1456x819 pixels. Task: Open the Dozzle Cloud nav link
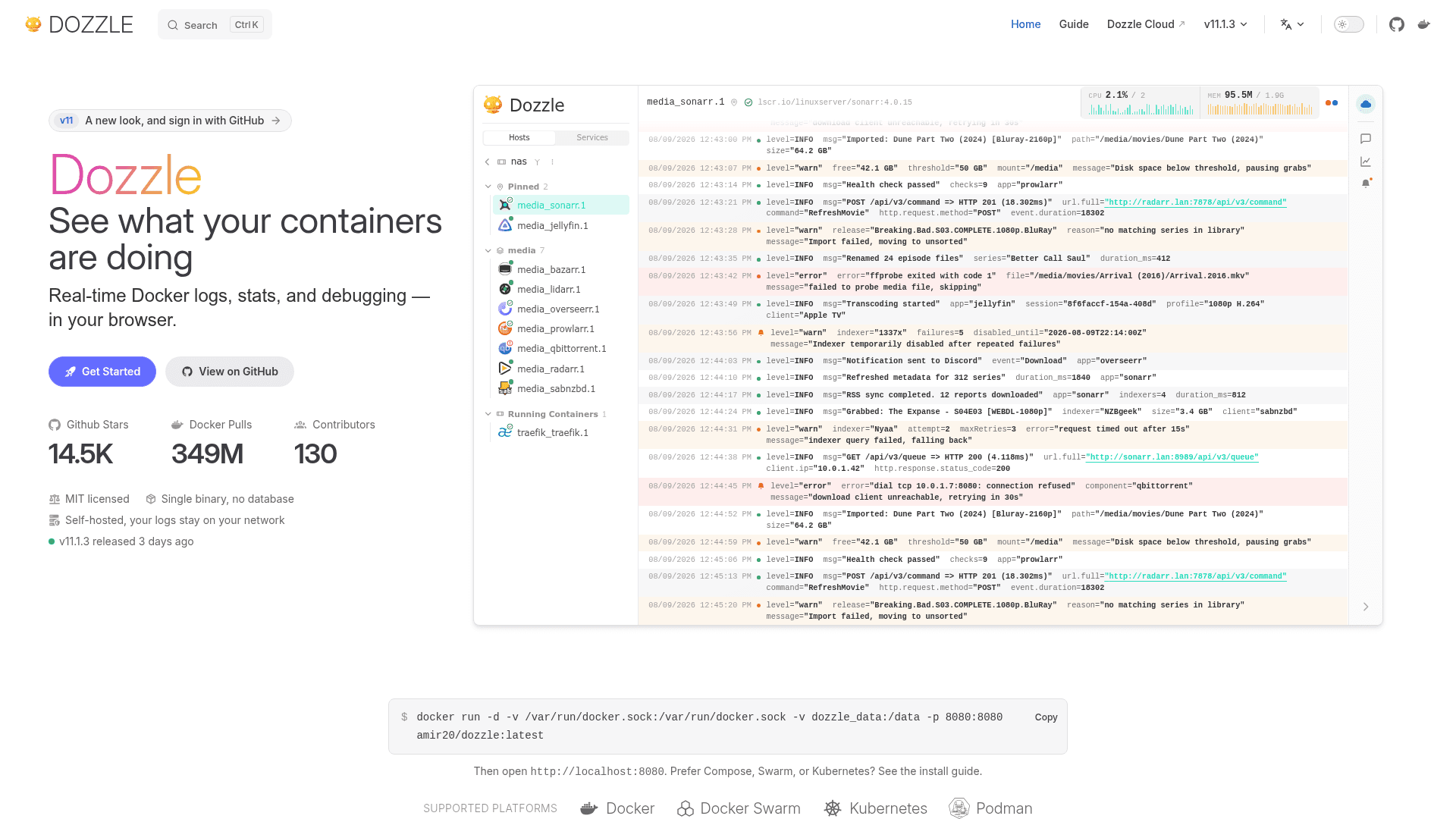pyautogui.click(x=1146, y=24)
